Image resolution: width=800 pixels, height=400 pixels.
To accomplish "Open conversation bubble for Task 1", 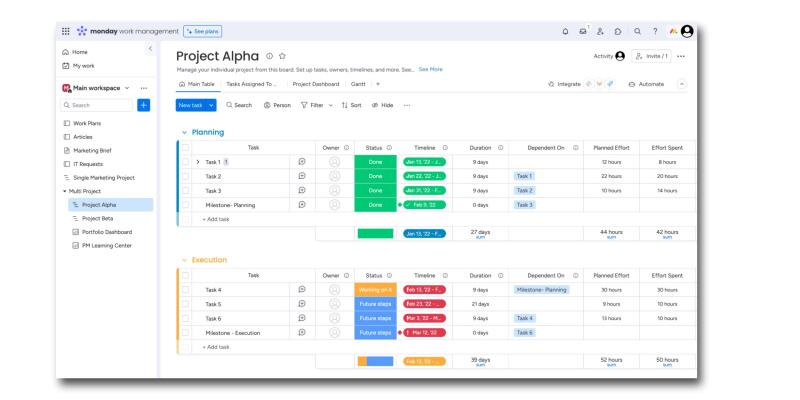I will tap(302, 162).
